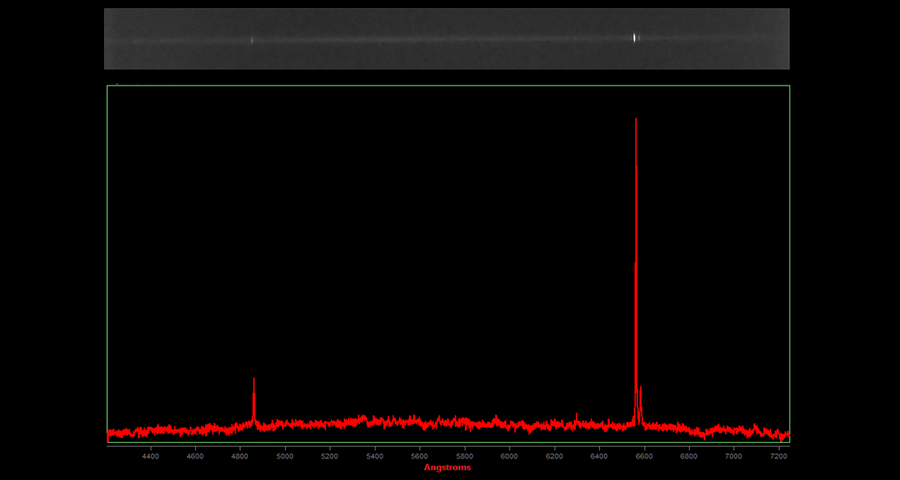Click the 6400 tick label
Viewport: 900px width, 480px height.
pyautogui.click(x=600, y=456)
